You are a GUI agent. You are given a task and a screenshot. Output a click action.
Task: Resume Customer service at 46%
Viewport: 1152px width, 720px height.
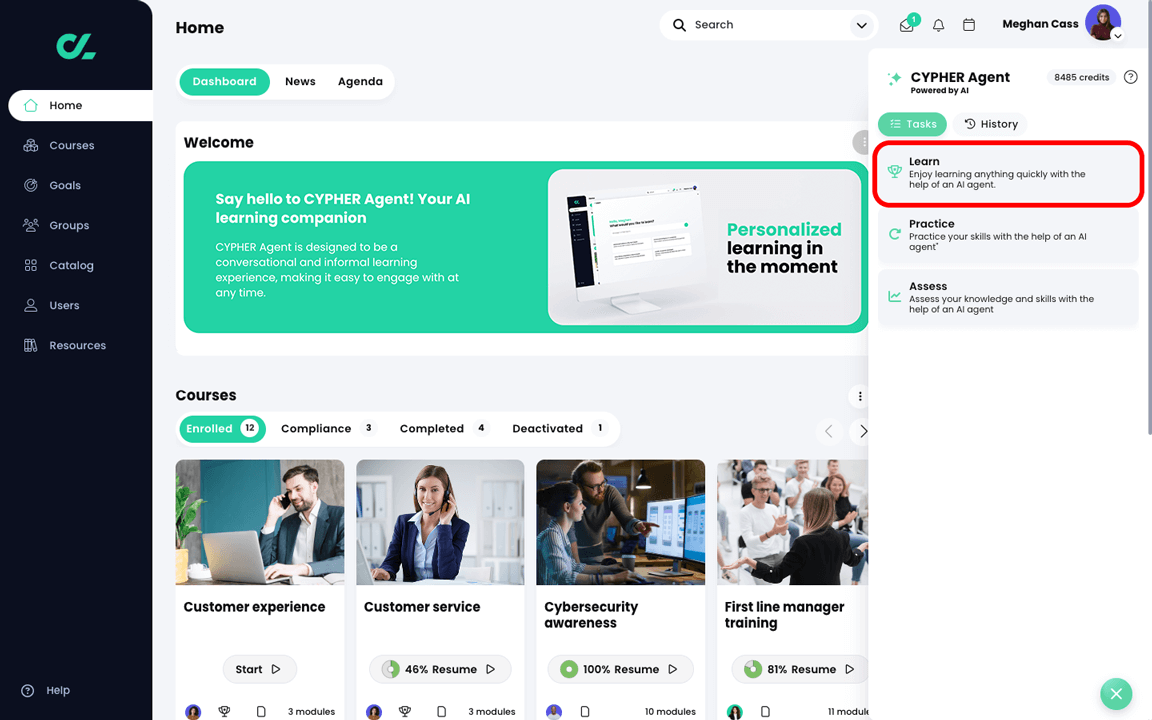pyautogui.click(x=440, y=669)
